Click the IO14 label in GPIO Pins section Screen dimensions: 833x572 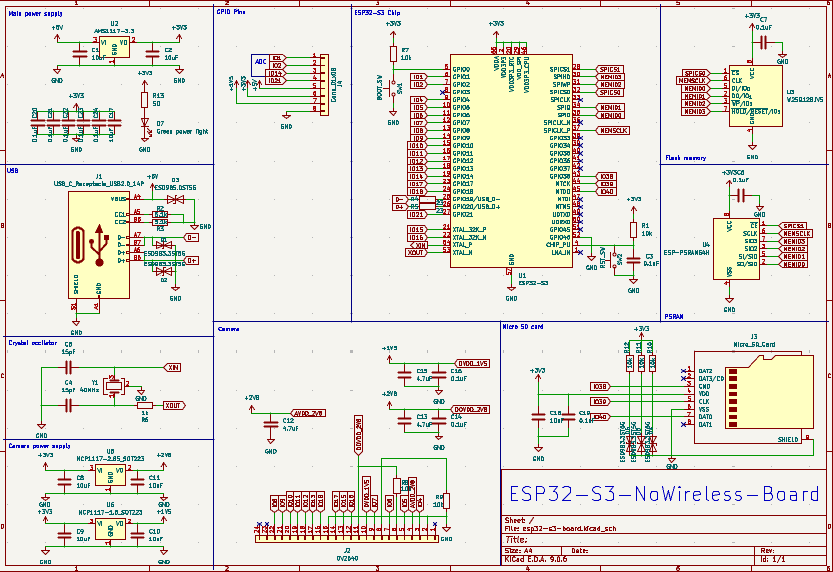pos(276,73)
